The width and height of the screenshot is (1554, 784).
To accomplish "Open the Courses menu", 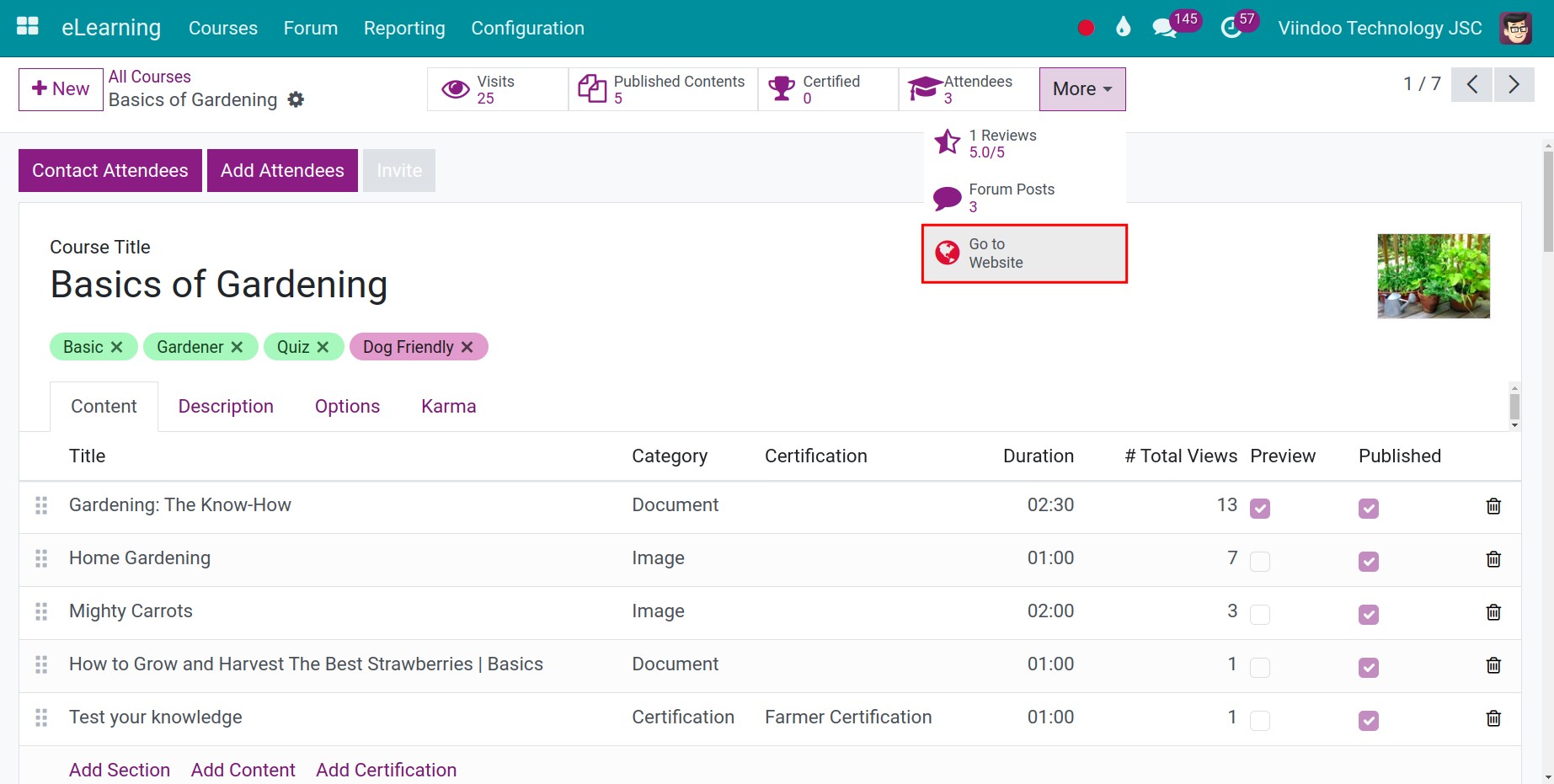I will coord(223,28).
